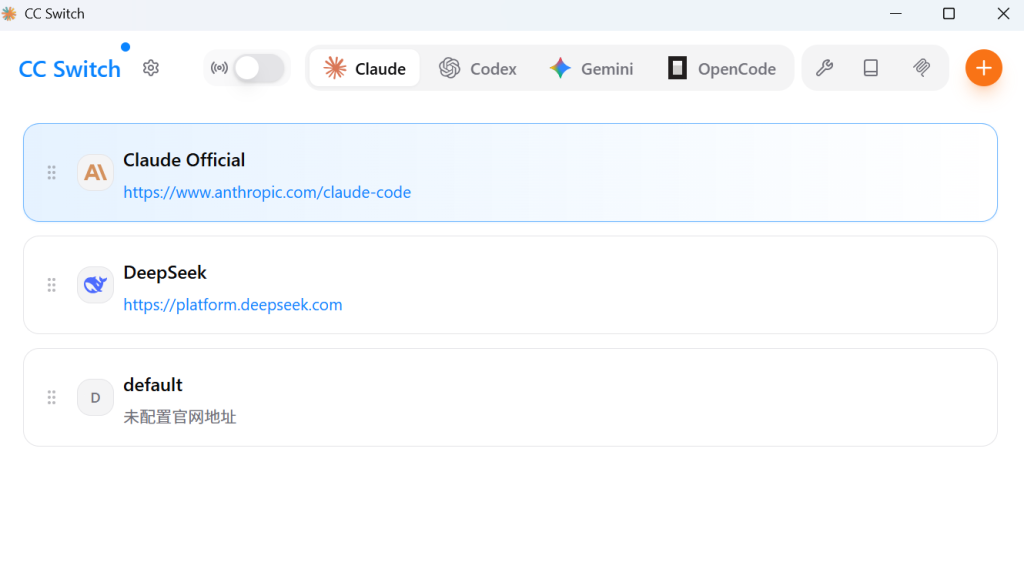1024x569 pixels.
Task: Add a new provider with plus button
Action: pyautogui.click(x=983, y=68)
